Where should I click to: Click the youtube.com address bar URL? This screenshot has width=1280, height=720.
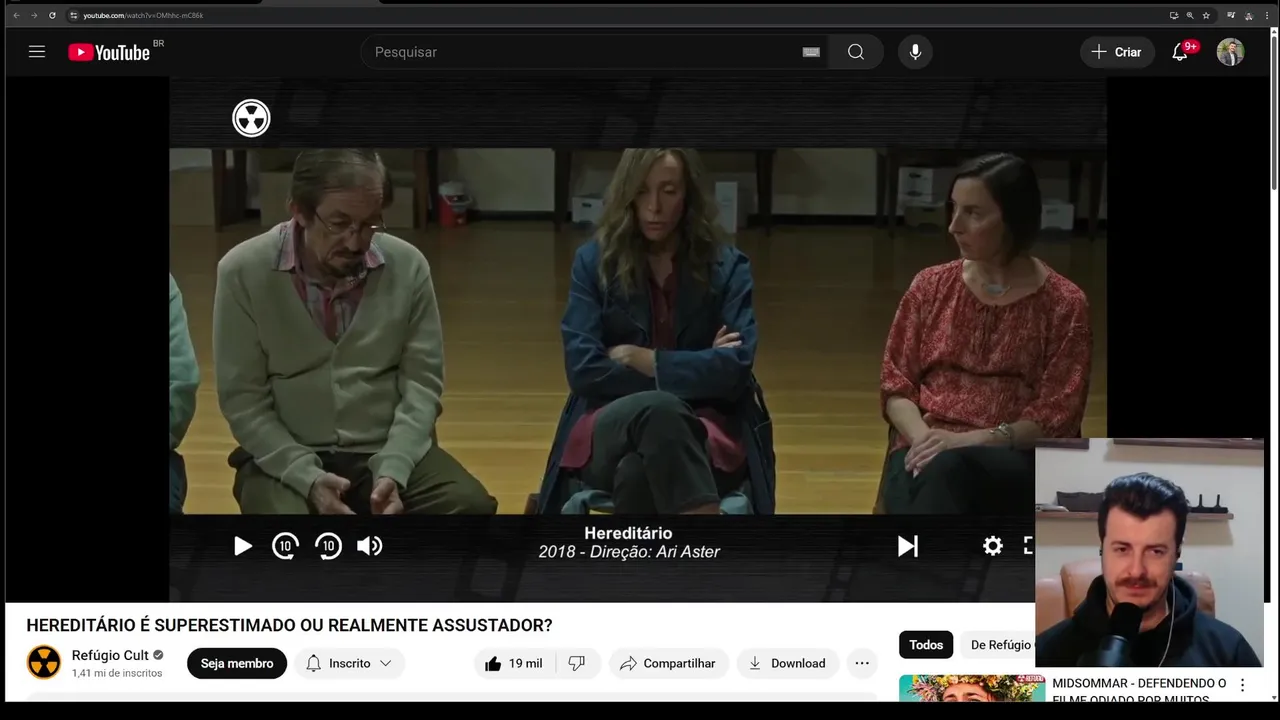pos(143,15)
